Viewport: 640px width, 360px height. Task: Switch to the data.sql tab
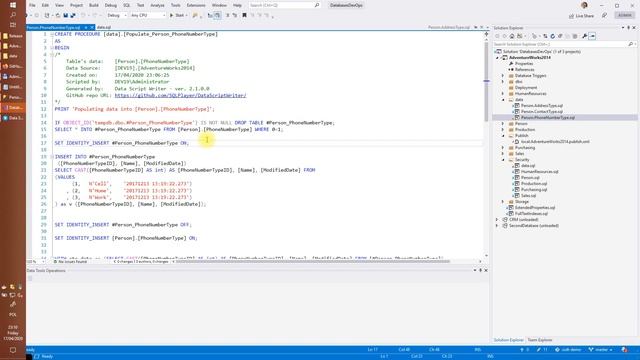tap(104, 27)
